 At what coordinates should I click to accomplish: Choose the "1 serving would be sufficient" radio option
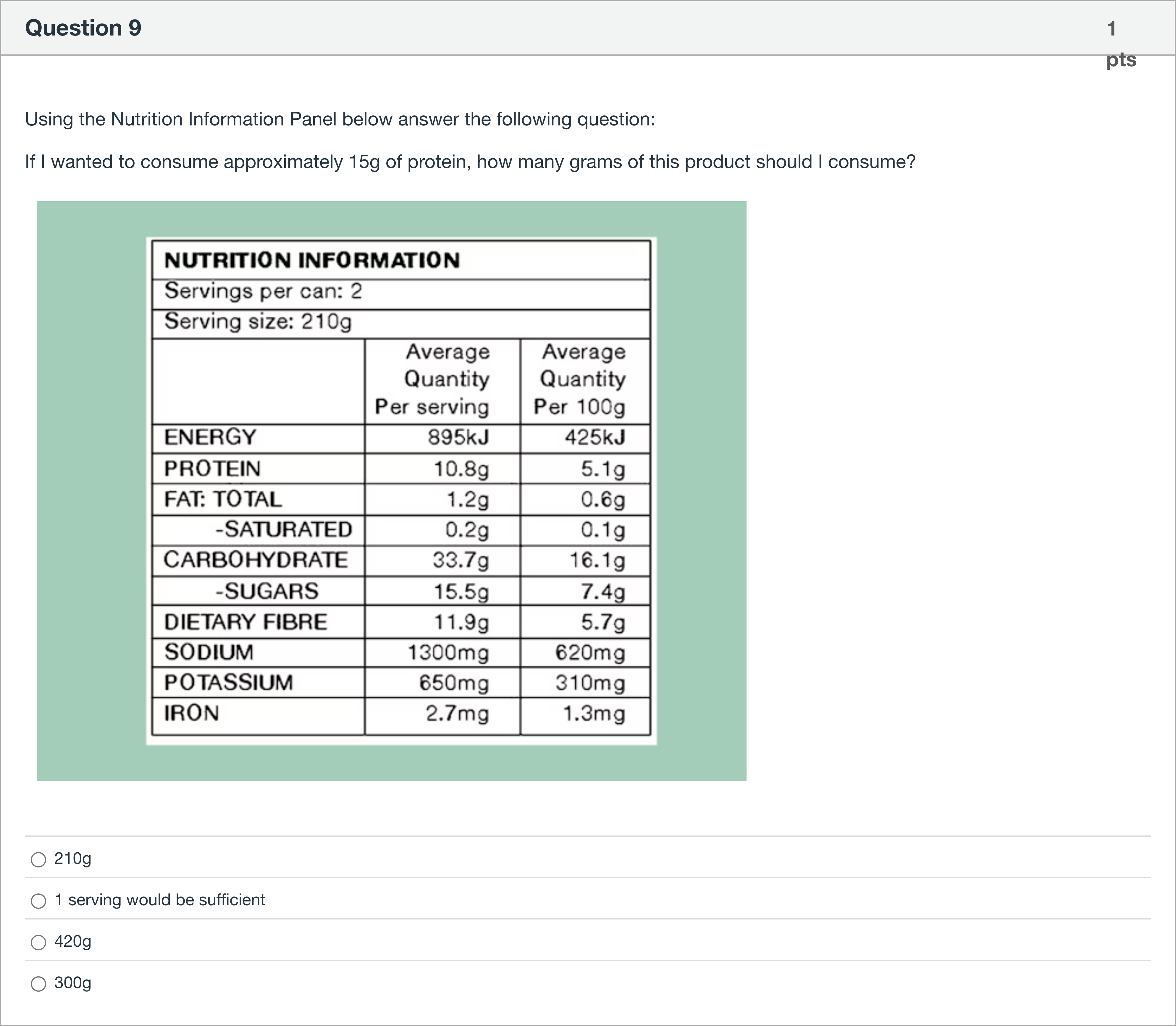coord(38,901)
